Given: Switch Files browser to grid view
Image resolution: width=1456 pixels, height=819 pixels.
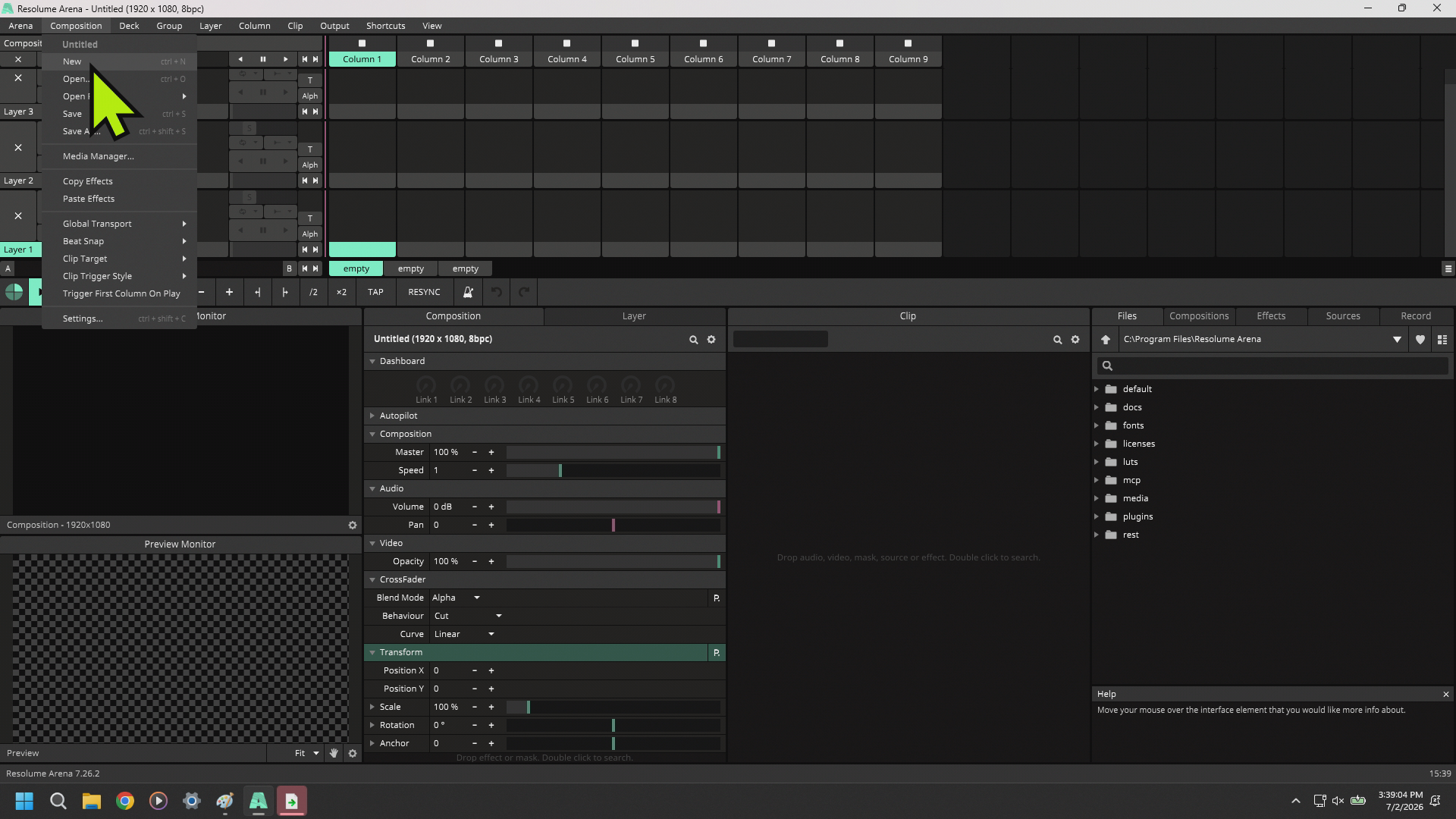Looking at the screenshot, I should (x=1442, y=340).
